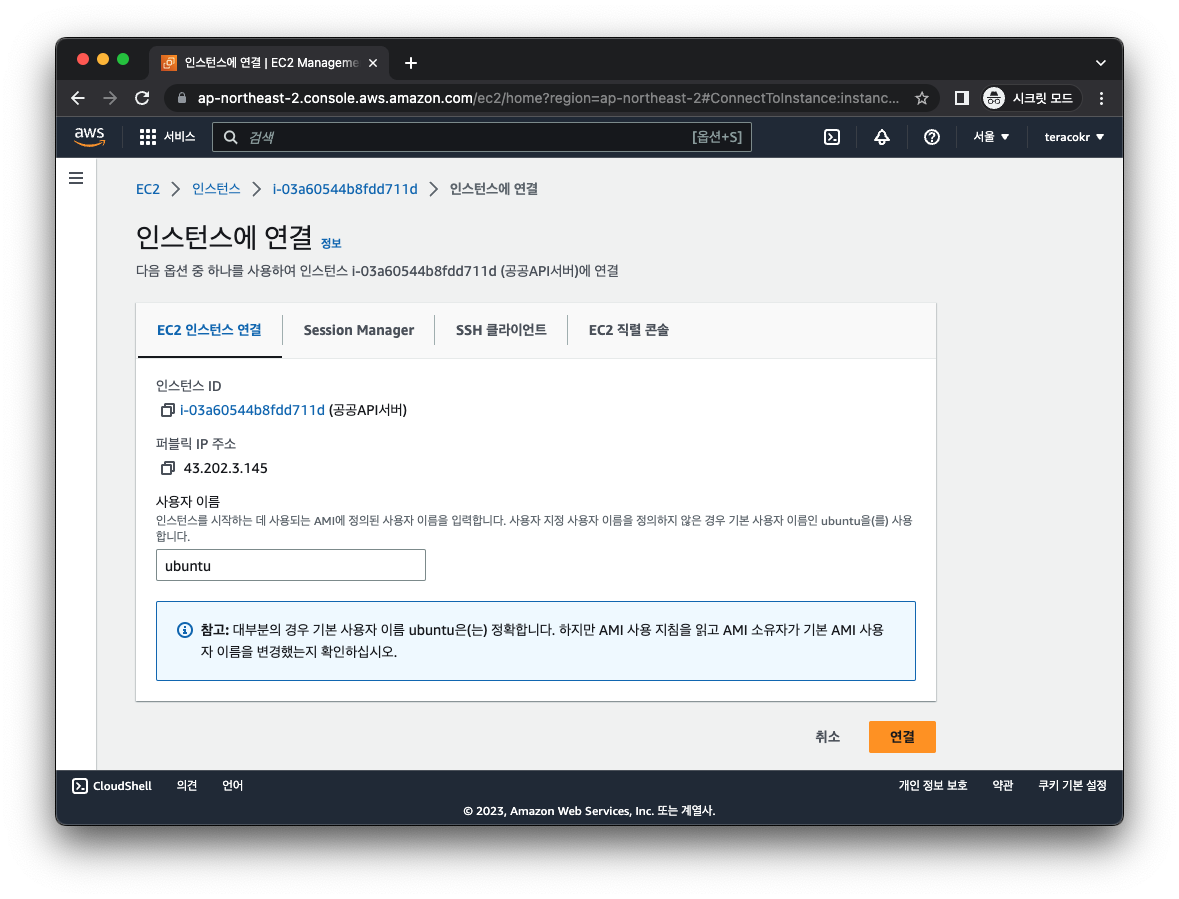The image size is (1179, 899).
Task: Open the Seoul region dropdown
Action: 991,137
